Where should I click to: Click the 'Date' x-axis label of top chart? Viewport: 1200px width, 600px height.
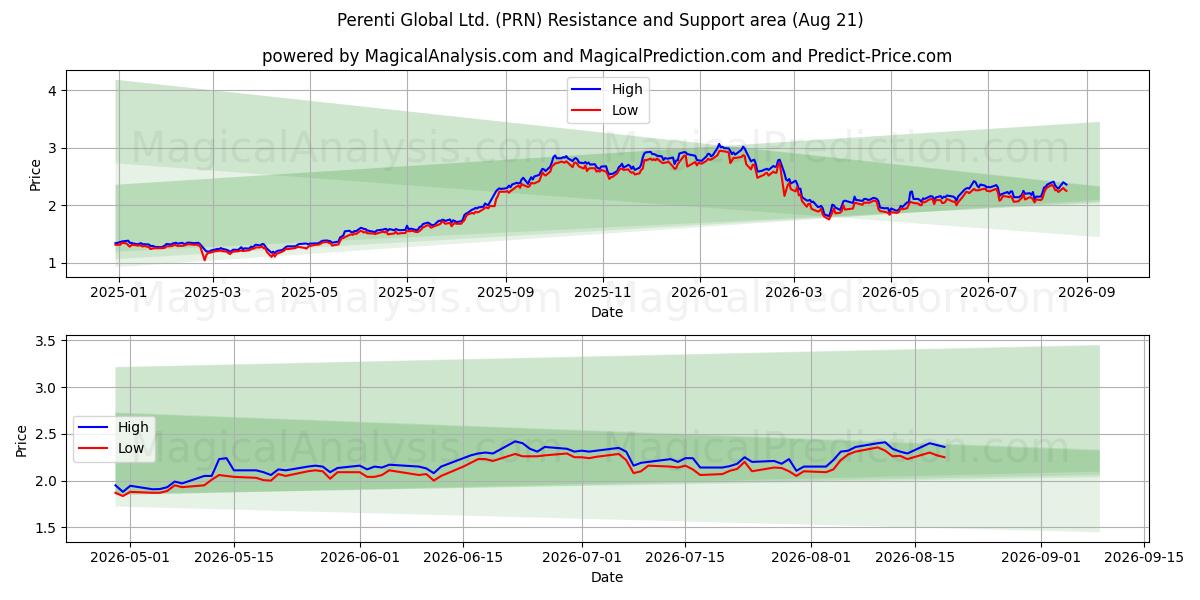coord(607,312)
